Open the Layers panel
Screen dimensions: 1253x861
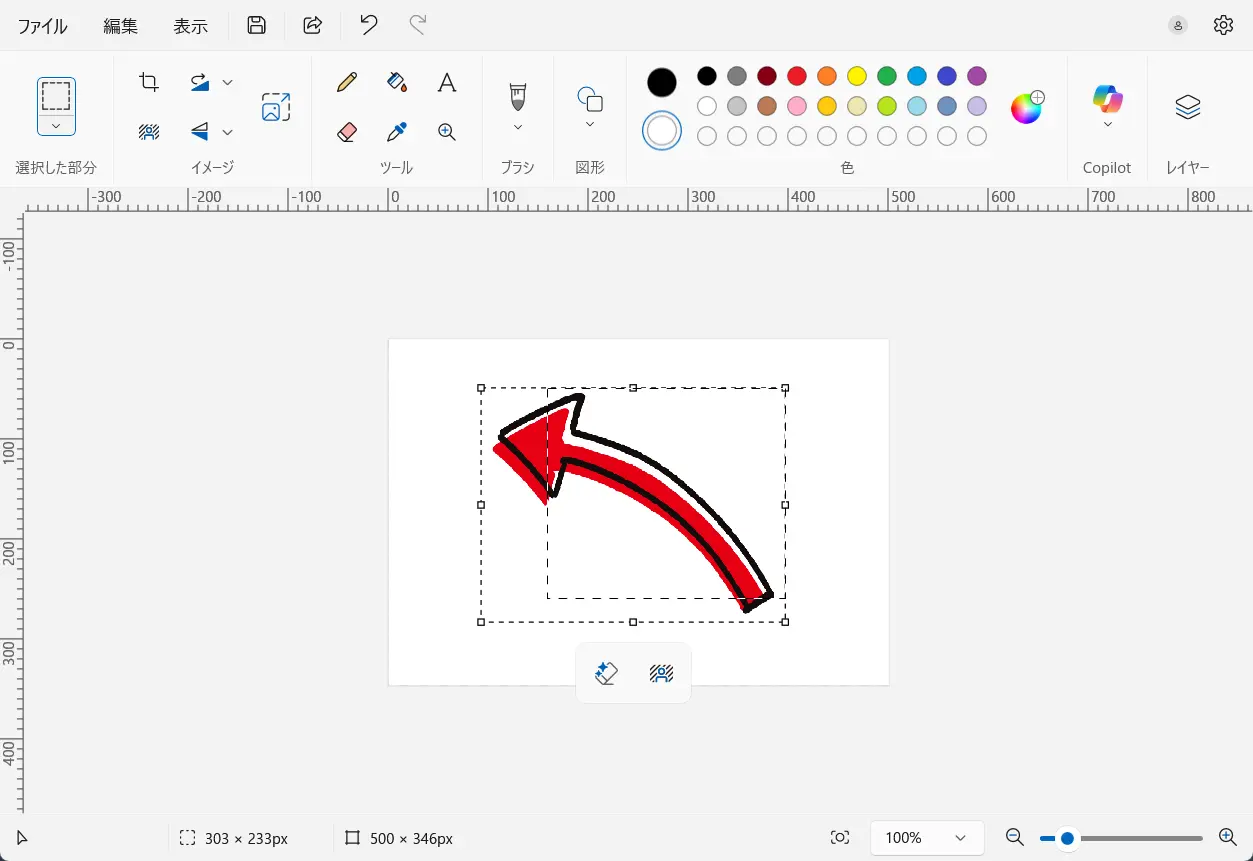tap(1187, 107)
